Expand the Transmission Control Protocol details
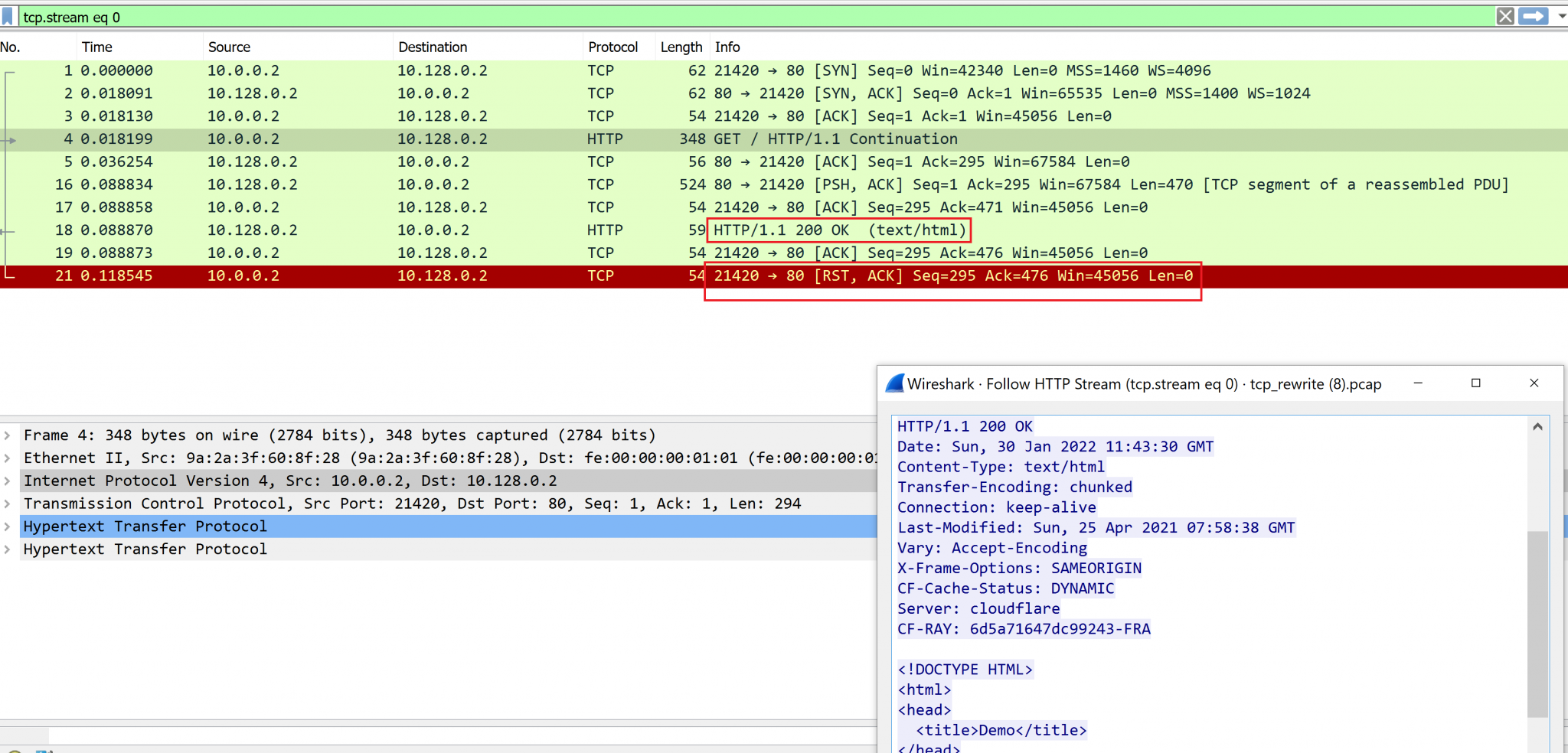This screenshot has width=1568, height=753. click(x=8, y=504)
